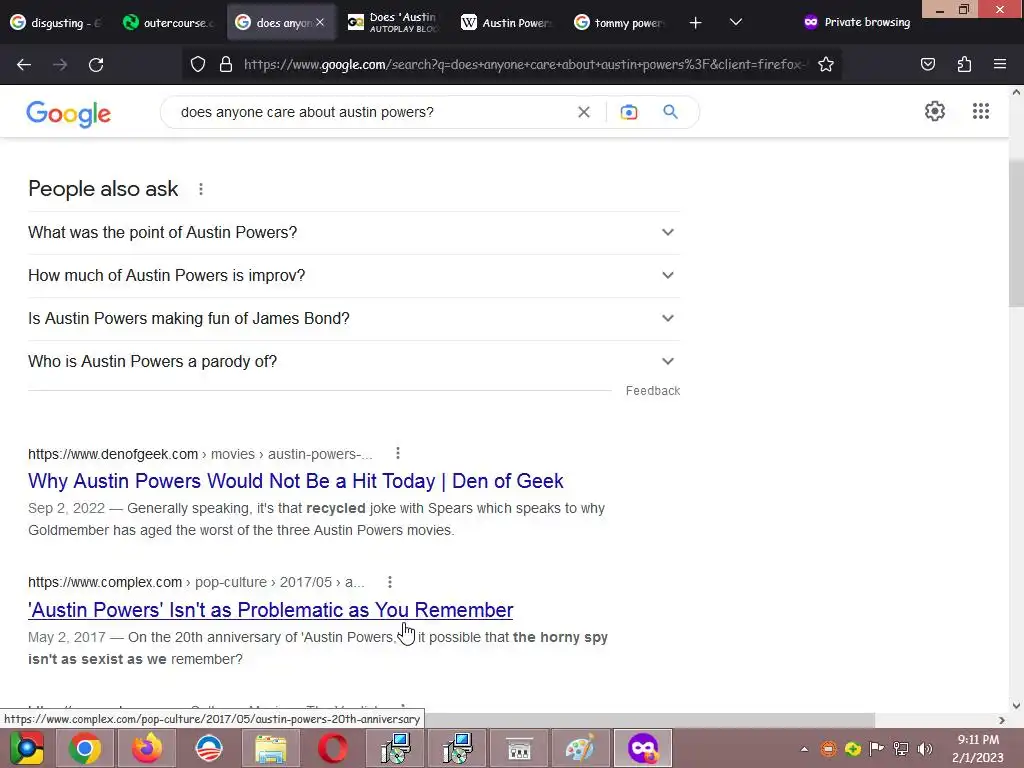Switch to the 'Does Austin' autoplay blocked tab
Screen dimensions: 1024x768
coord(394,23)
